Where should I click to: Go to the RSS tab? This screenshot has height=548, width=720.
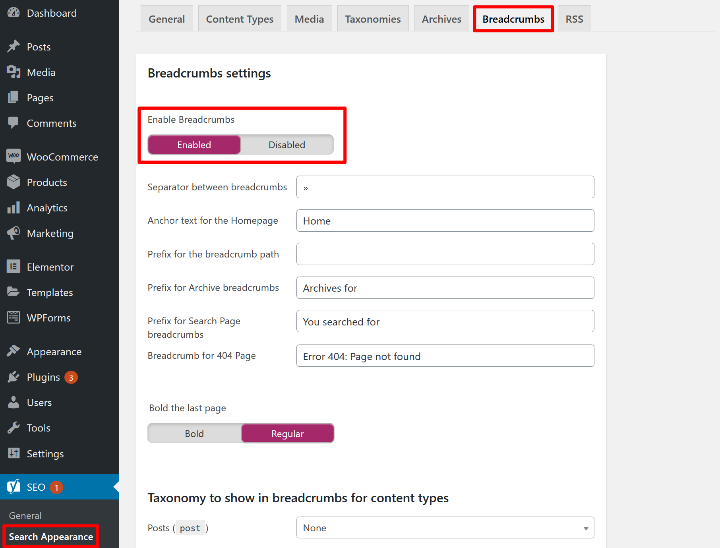[x=574, y=19]
